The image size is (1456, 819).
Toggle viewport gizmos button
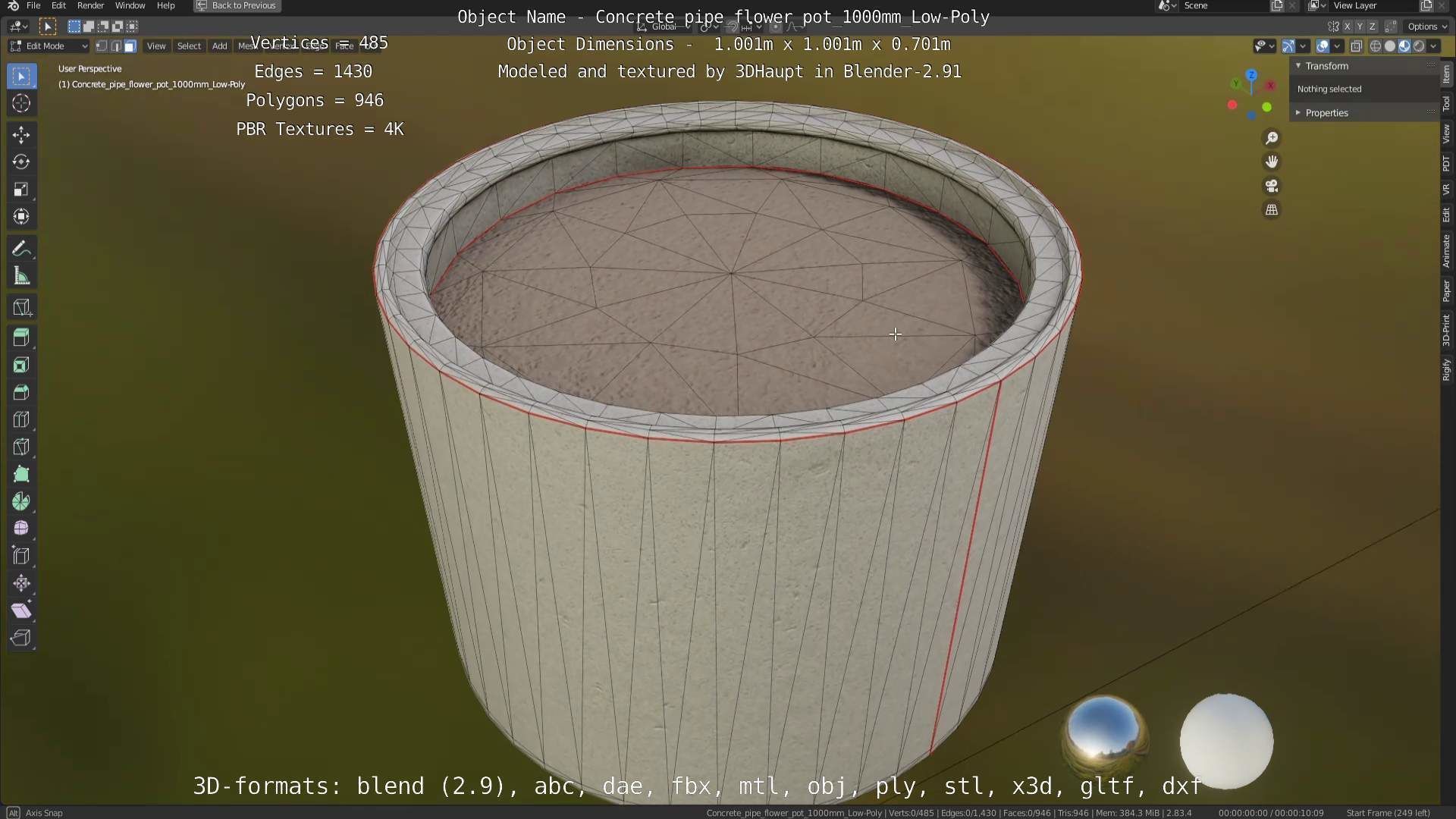1288,46
